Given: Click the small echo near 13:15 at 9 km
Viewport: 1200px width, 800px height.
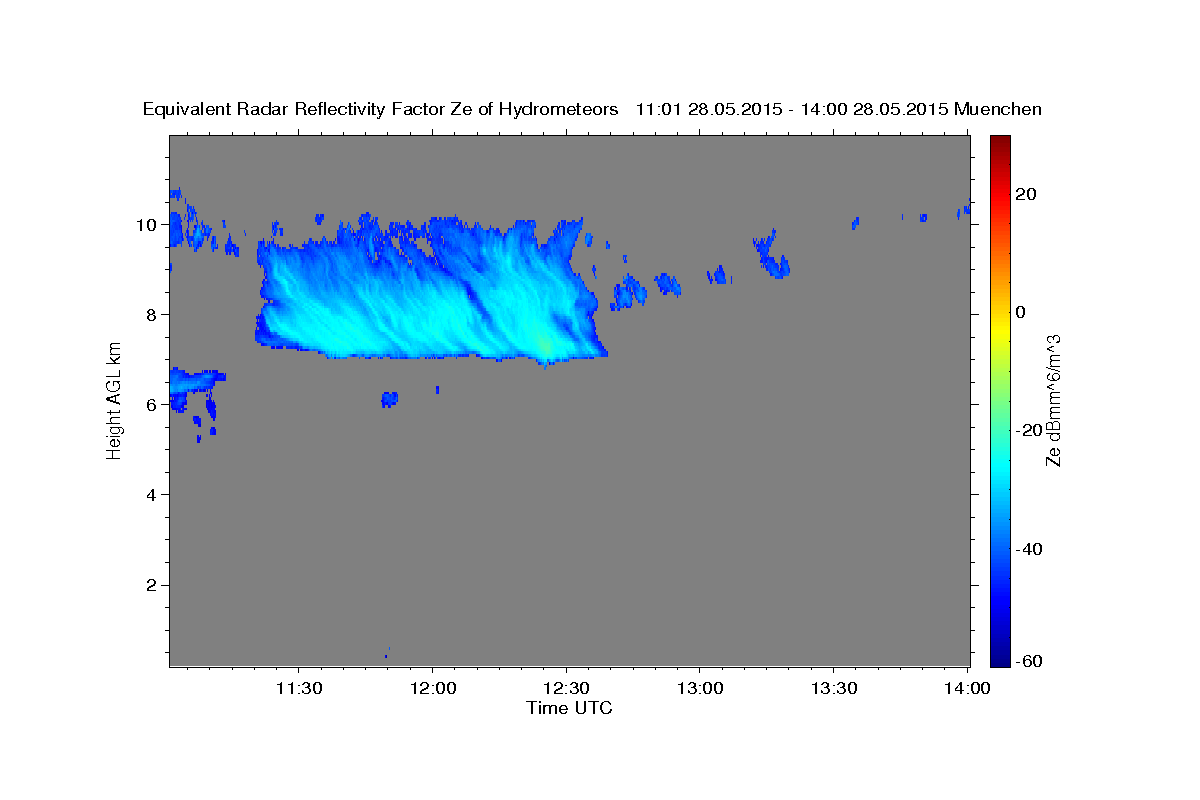Looking at the screenshot, I should [x=772, y=256].
